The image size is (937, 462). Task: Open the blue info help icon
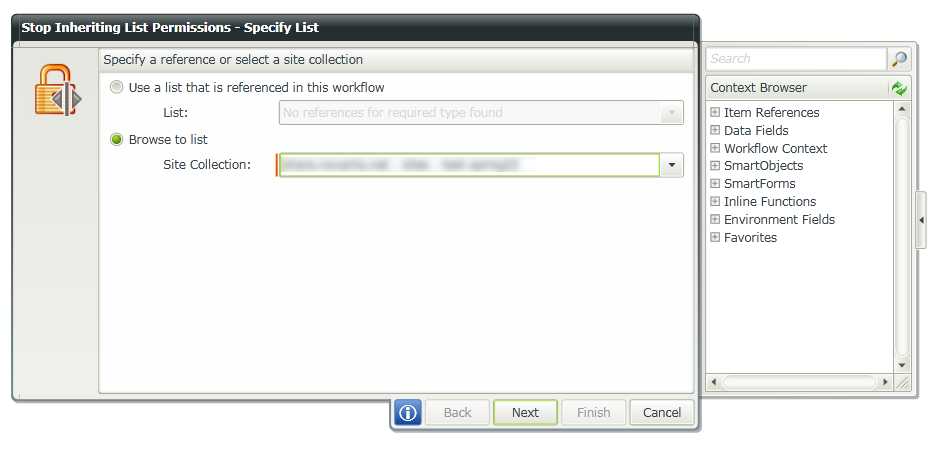click(x=408, y=412)
